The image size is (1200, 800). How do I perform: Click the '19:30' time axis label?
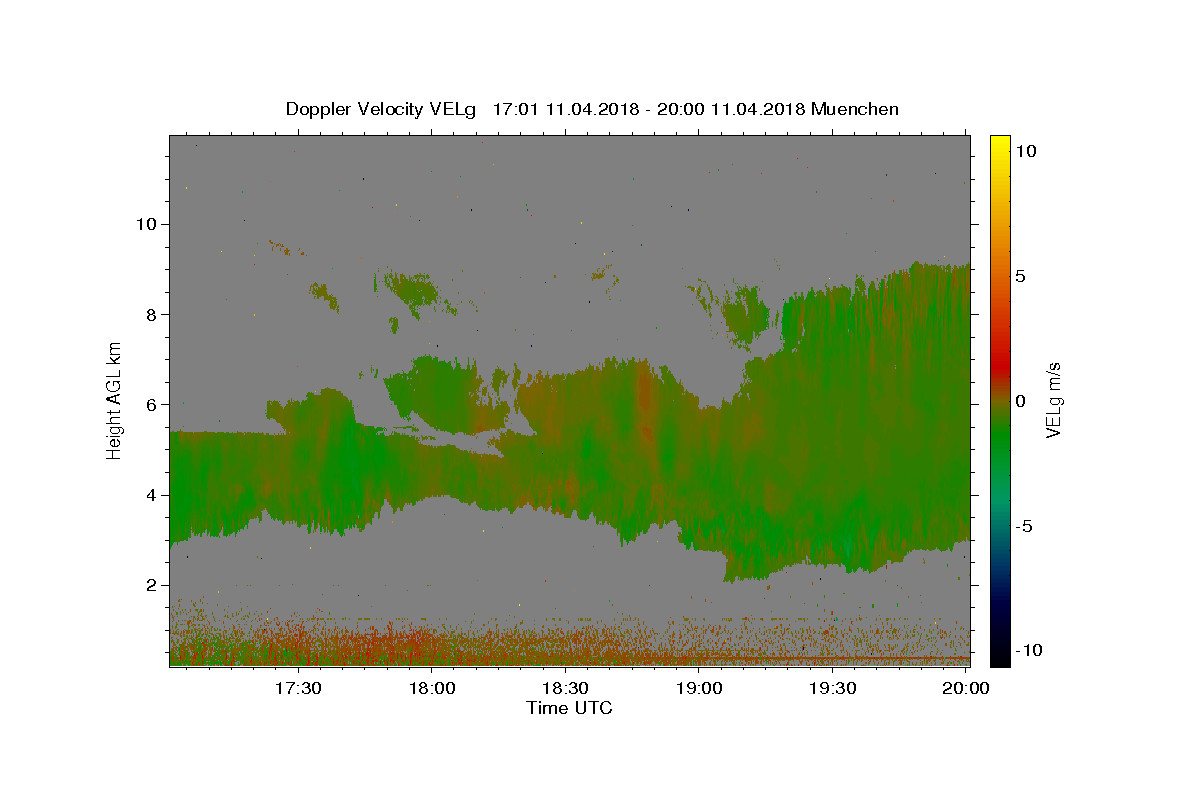[x=832, y=688]
